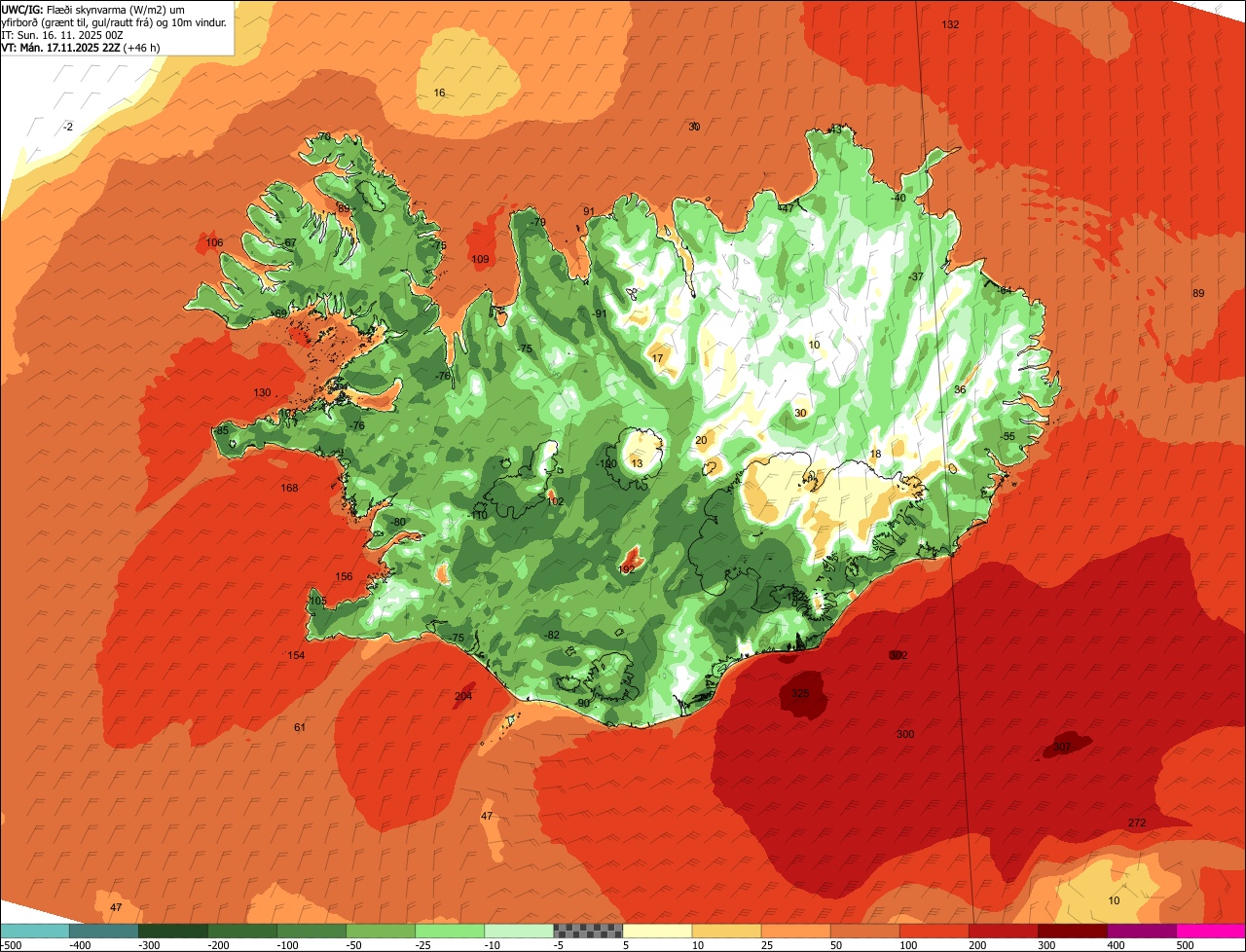Click the map value '132' in the north
Viewport: 1246px width, 952px height.
pos(951,24)
